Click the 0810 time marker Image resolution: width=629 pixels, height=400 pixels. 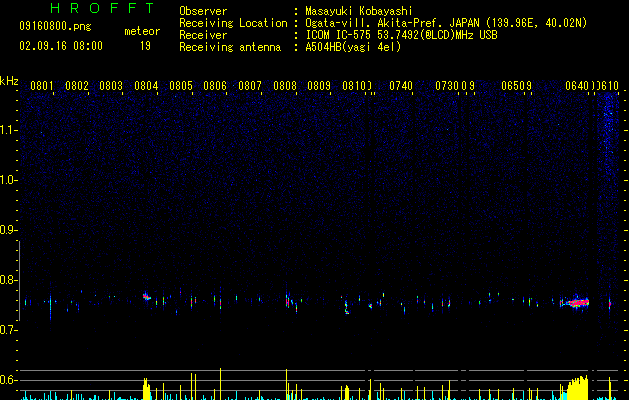click(x=354, y=86)
